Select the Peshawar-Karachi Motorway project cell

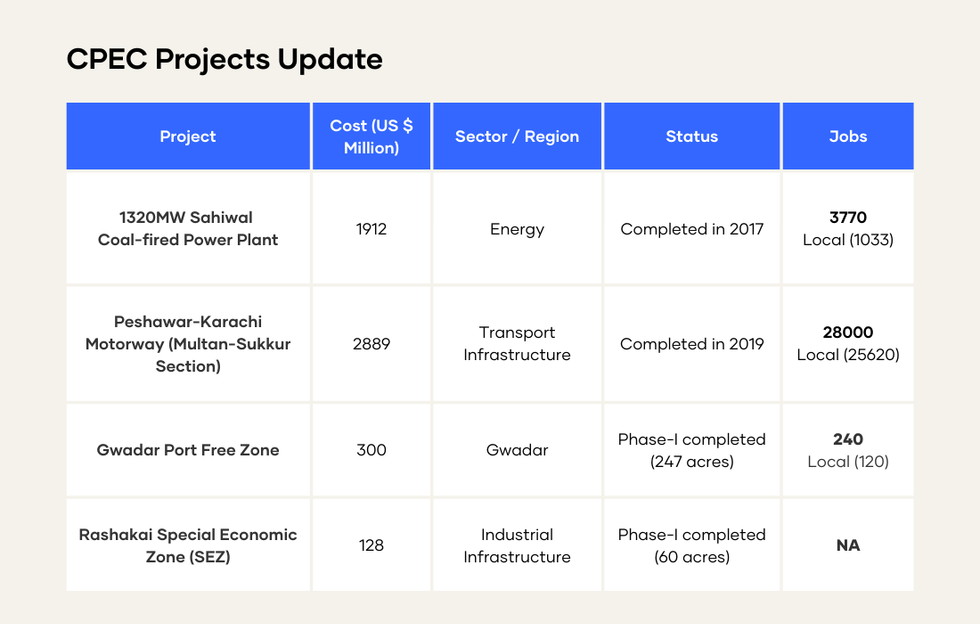(x=188, y=344)
